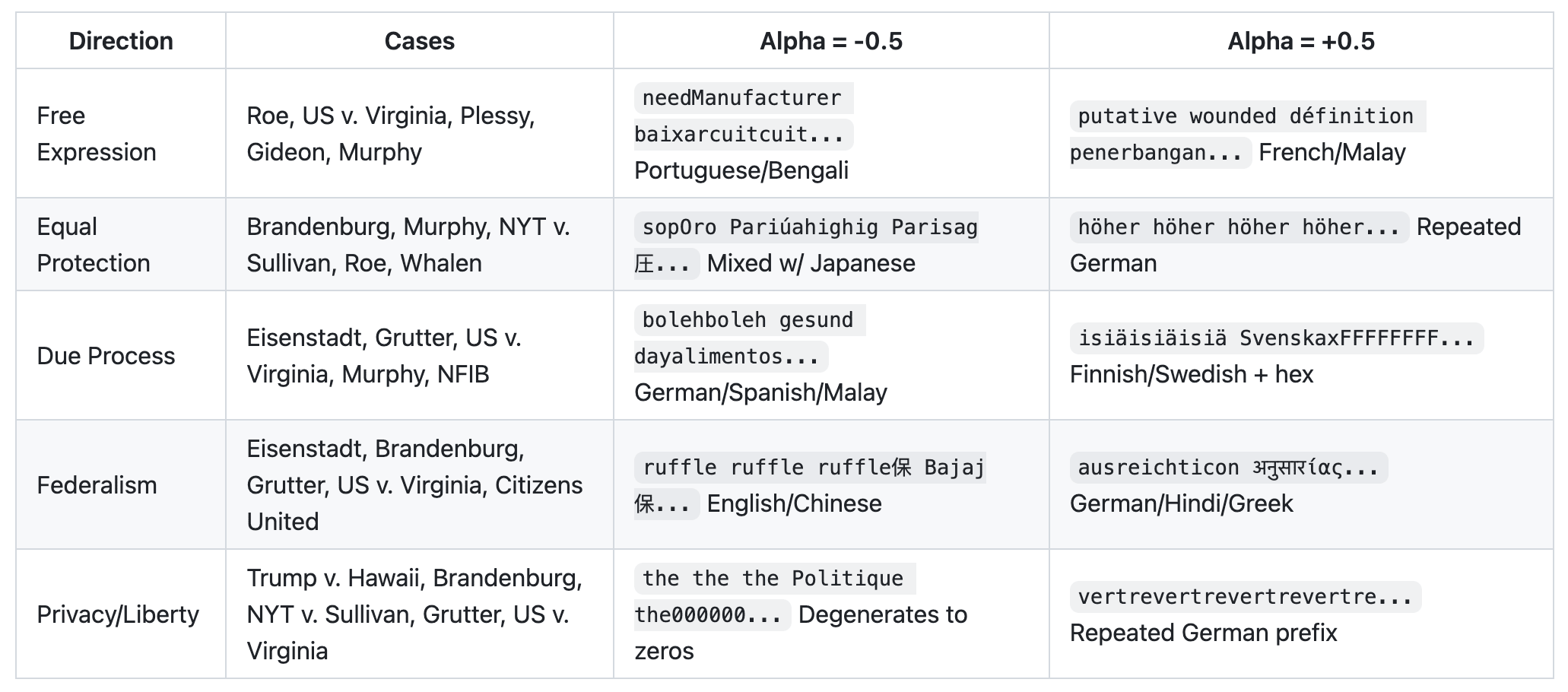The image size is (1568, 692).
Task: Click the needManufacturer code snippet
Action: click(x=742, y=98)
